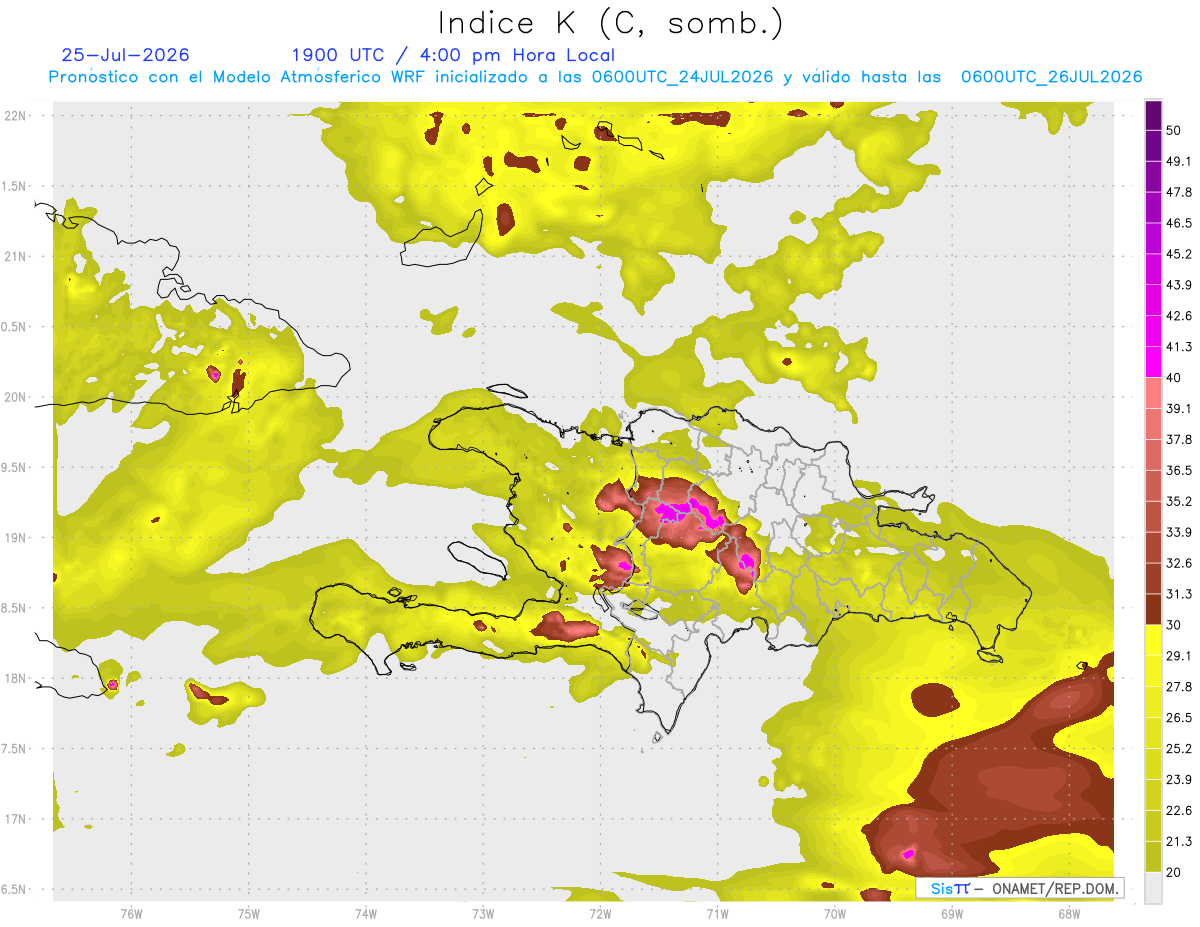Click the colorbar value "33.9"
The height and width of the screenshot is (927, 1200).
coord(1180,532)
